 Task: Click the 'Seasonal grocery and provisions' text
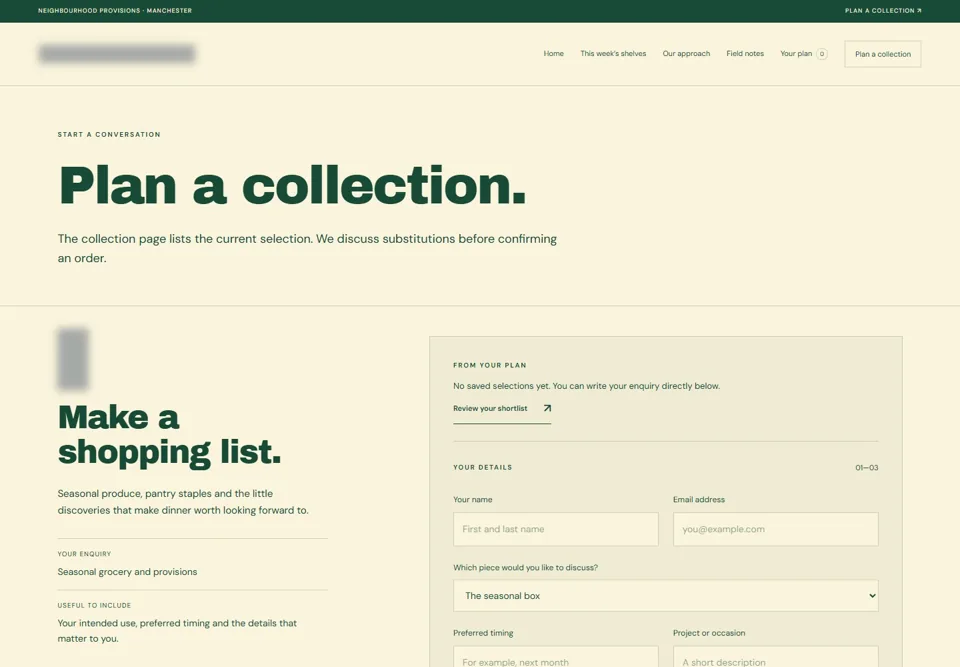(x=127, y=572)
